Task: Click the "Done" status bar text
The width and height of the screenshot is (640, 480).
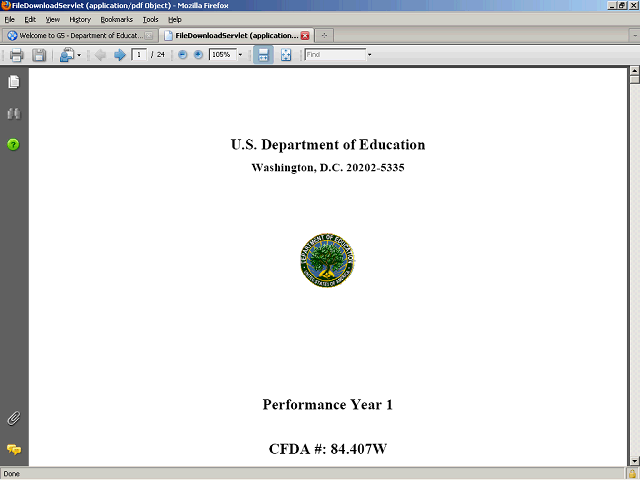Action: (x=11, y=474)
